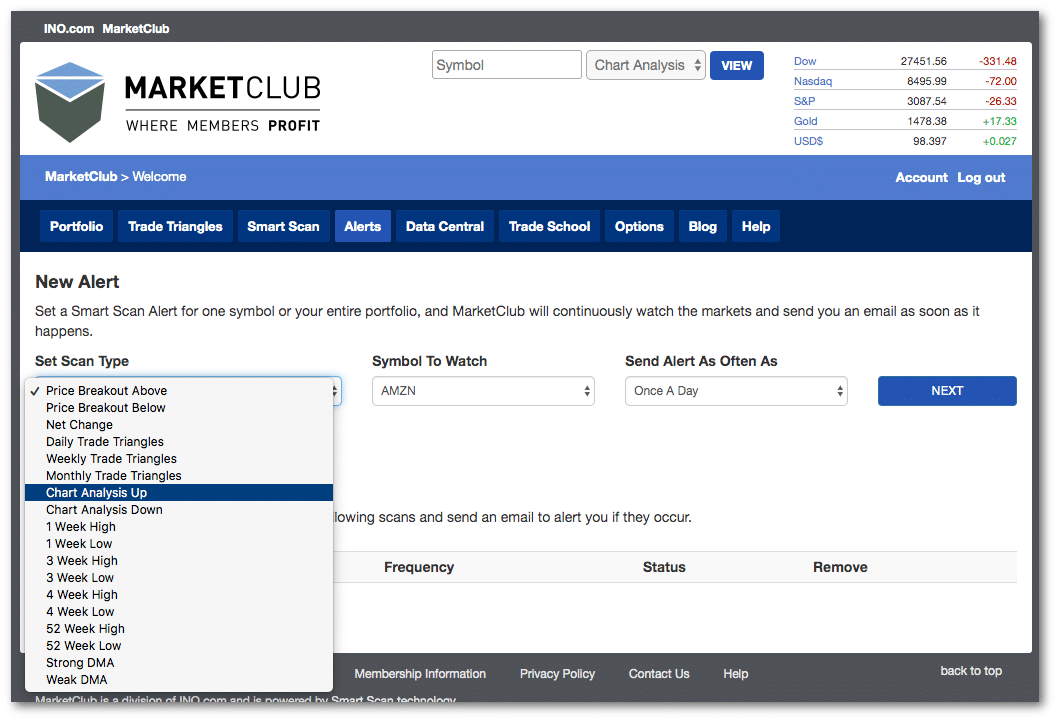Click back to top link
The width and height of the screenshot is (1058, 721).
(x=971, y=671)
